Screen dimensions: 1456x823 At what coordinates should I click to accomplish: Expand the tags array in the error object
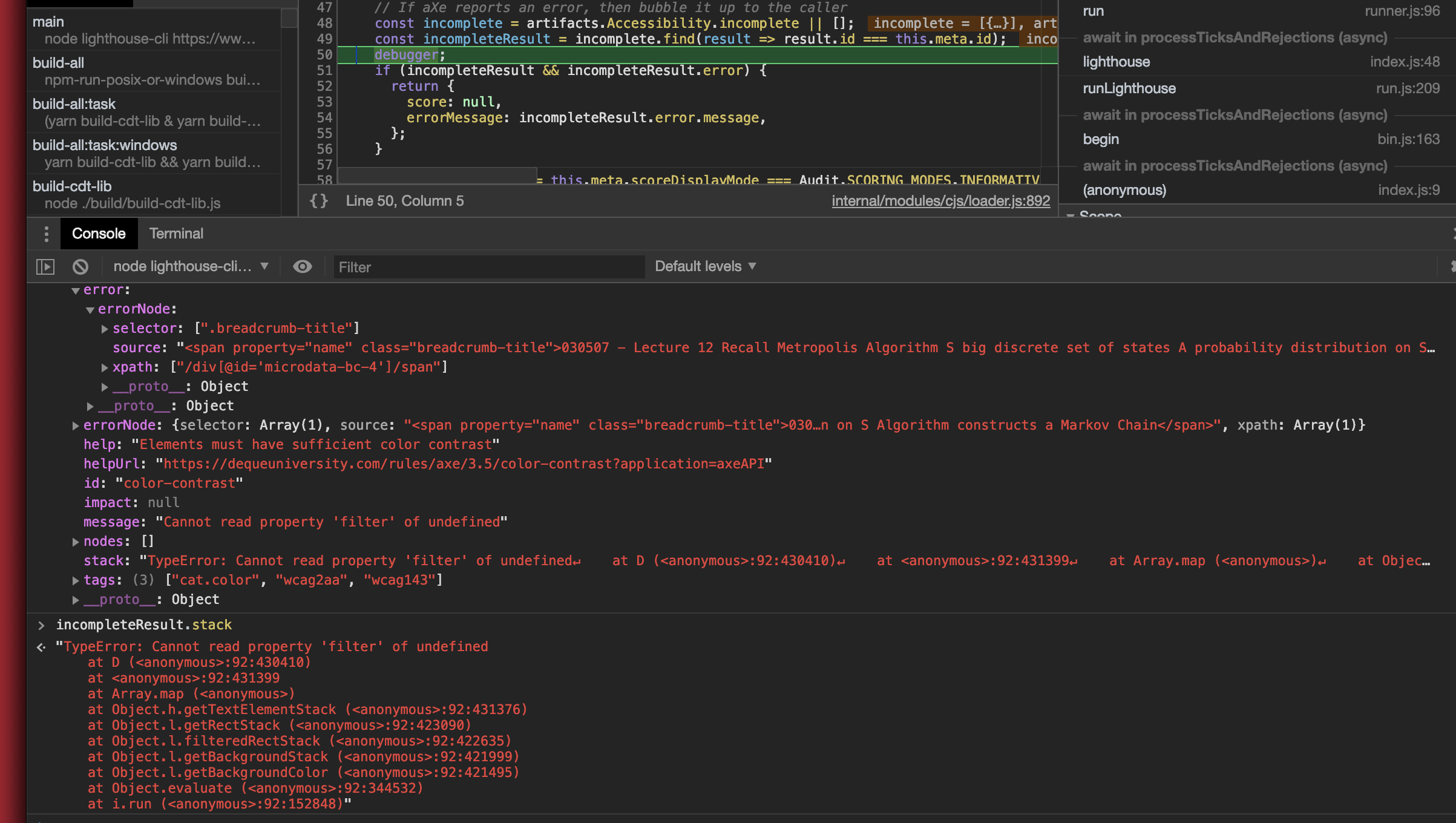pos(75,580)
